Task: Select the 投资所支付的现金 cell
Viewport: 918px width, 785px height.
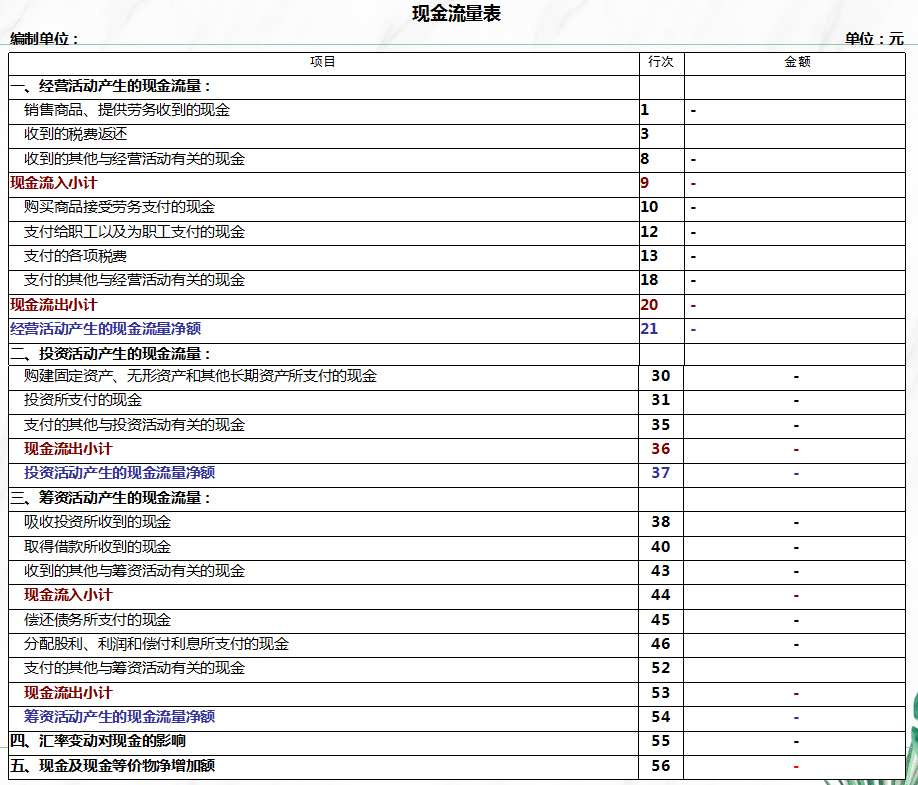Action: [323, 402]
